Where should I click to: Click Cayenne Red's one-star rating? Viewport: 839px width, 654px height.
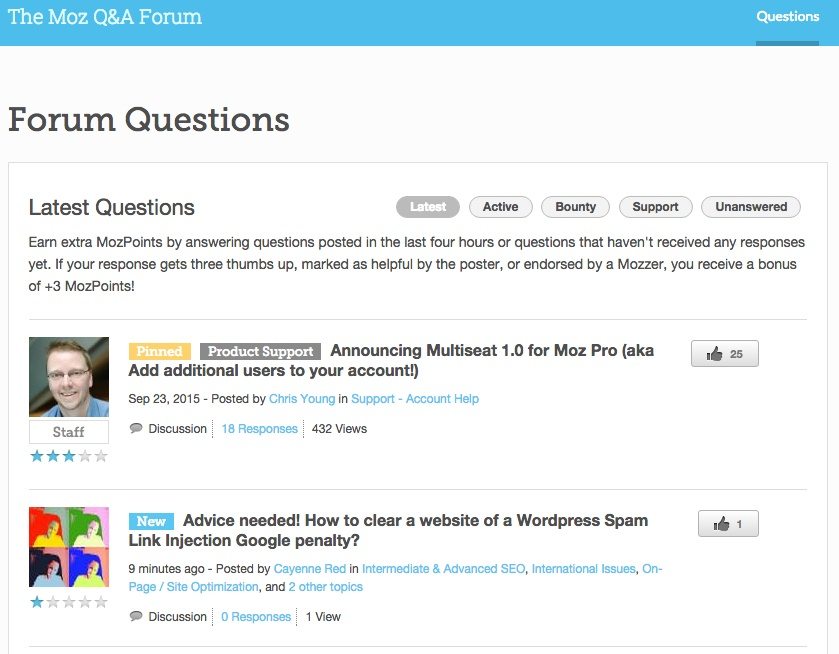[x=68, y=602]
